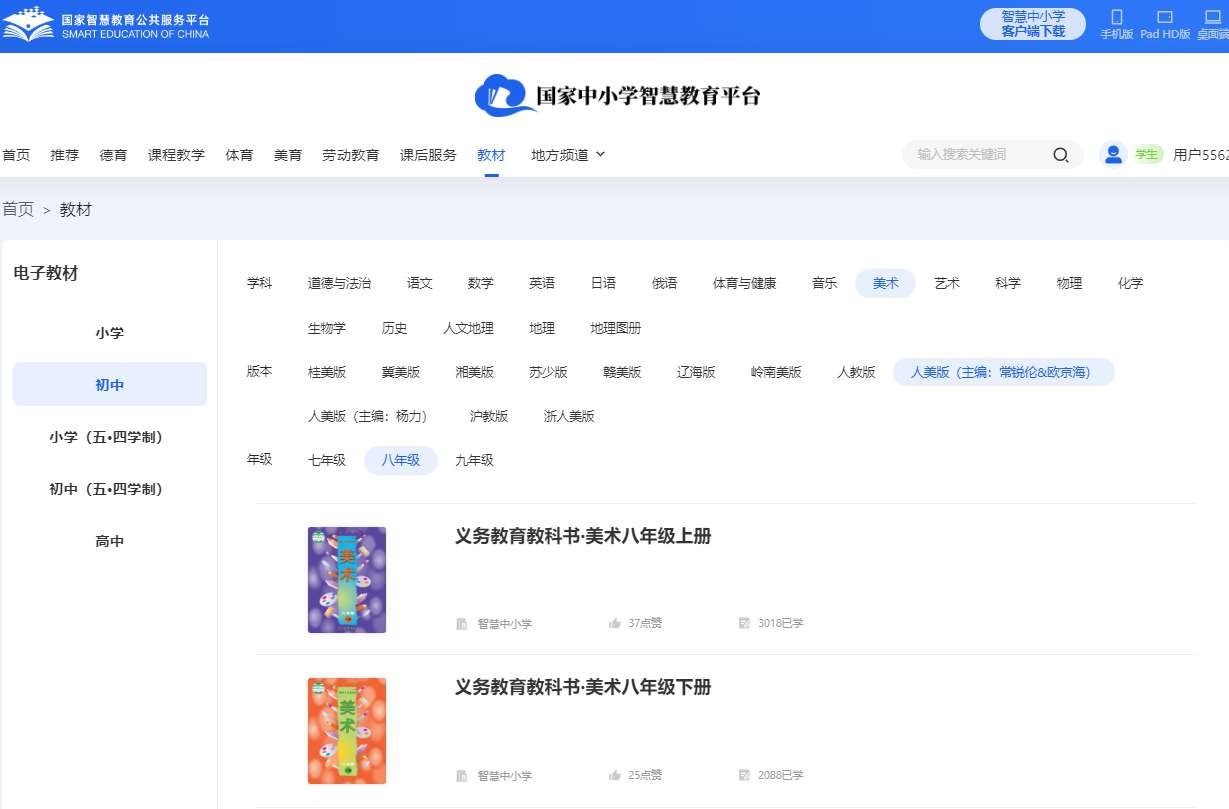This screenshot has width=1229, height=809.
Task: Choose the 科学 subject
Action: point(1008,284)
